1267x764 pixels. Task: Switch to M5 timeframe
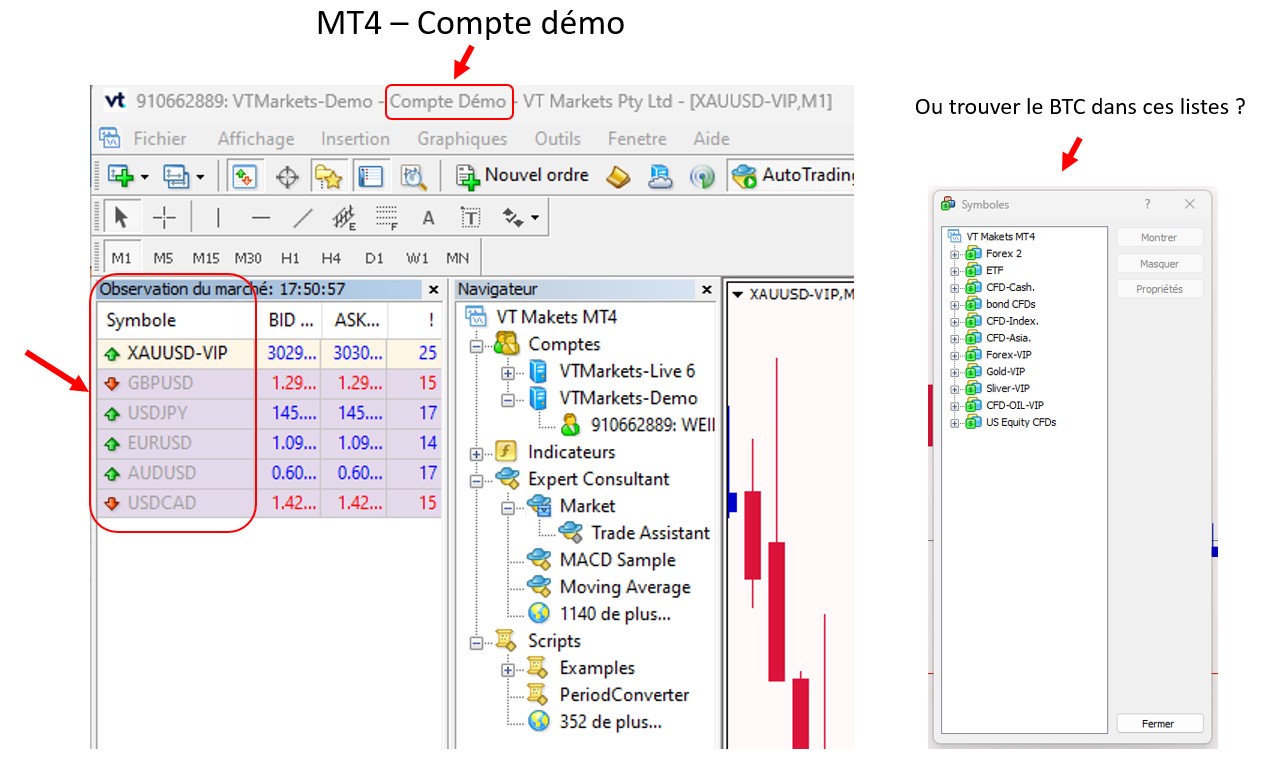coord(163,258)
